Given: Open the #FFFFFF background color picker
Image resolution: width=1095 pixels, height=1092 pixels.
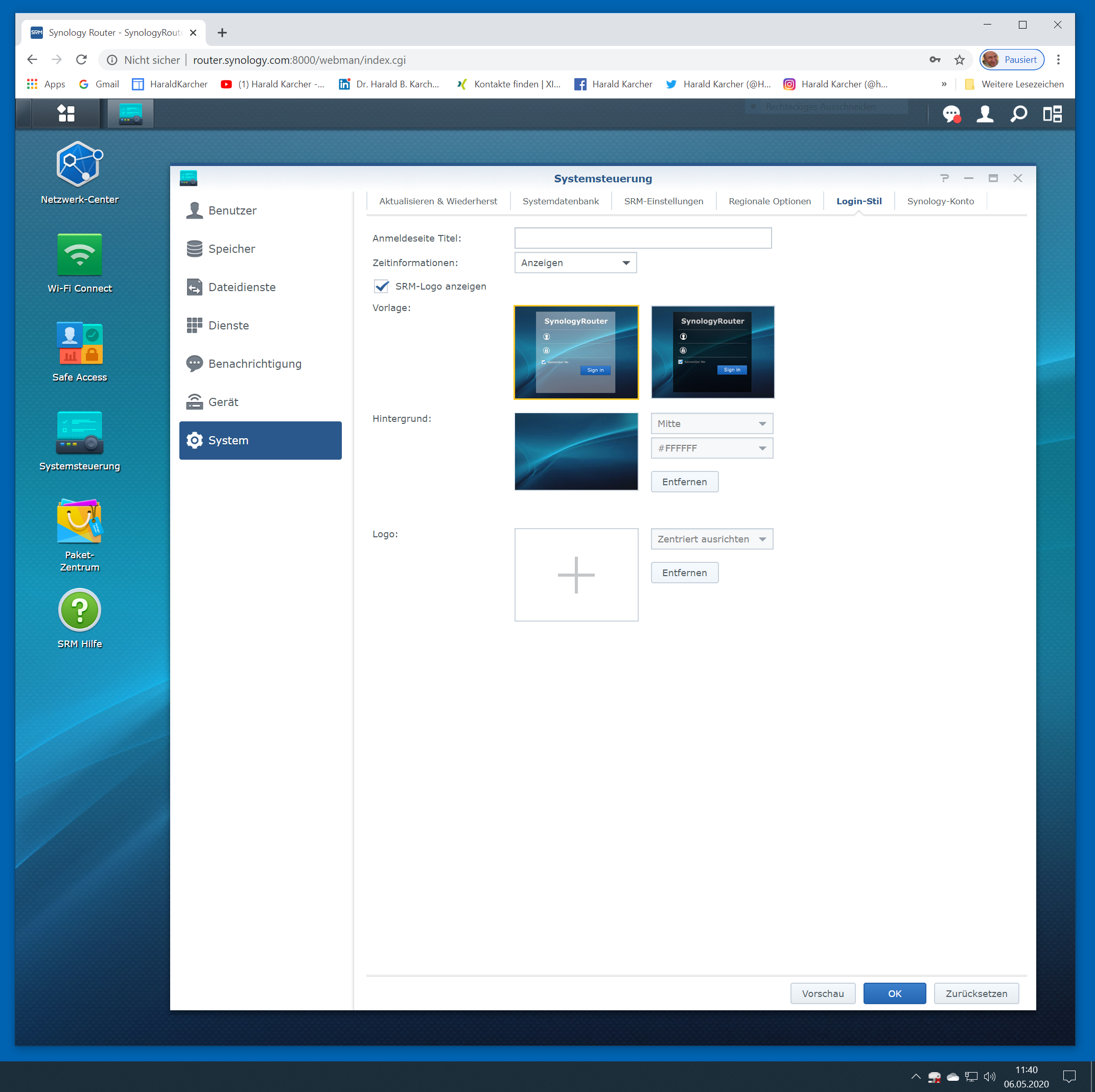Looking at the screenshot, I should click(x=711, y=448).
